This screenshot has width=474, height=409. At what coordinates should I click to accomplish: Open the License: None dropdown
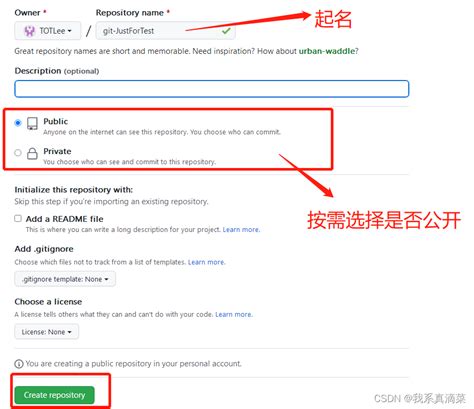point(47,332)
